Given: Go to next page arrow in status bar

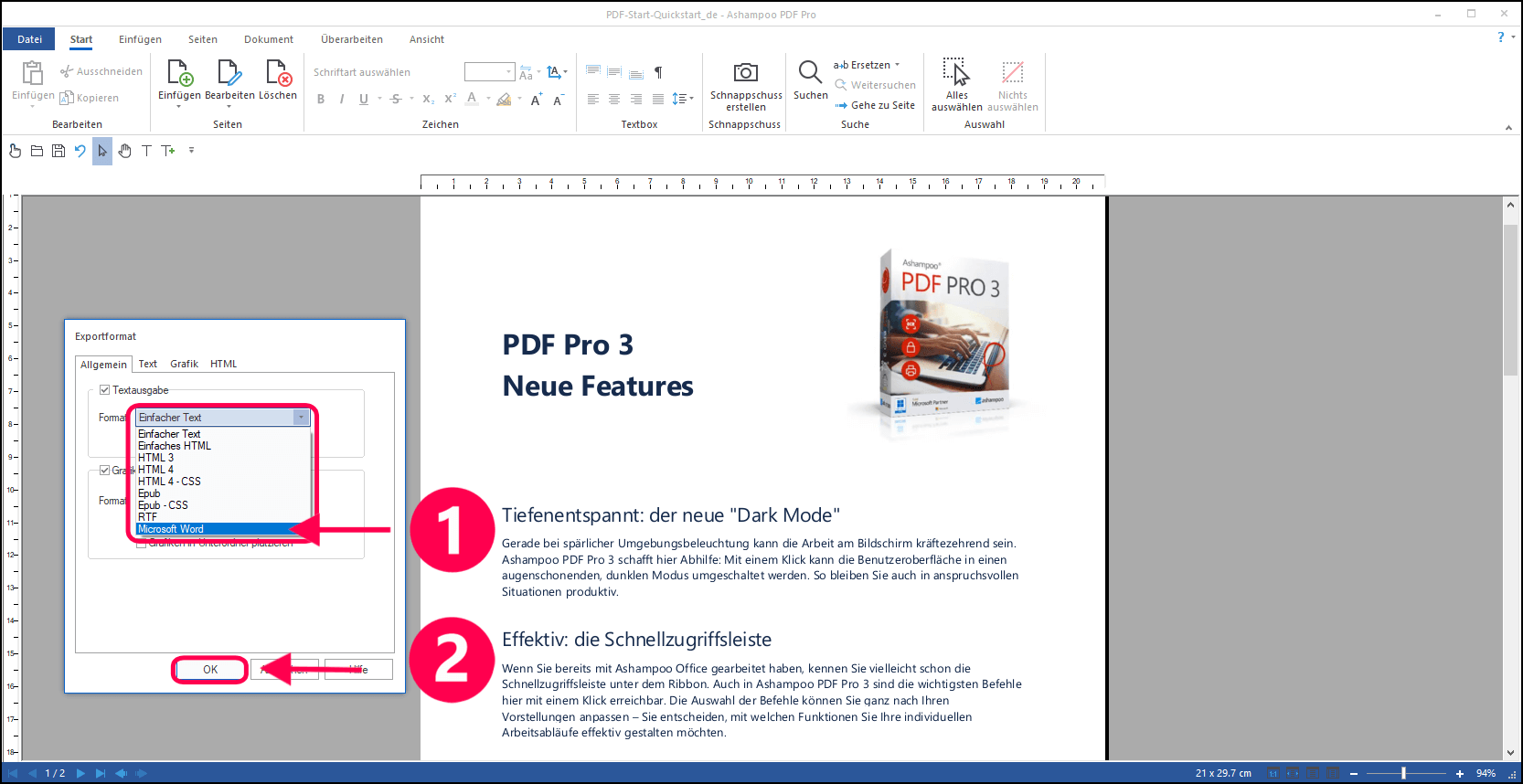Looking at the screenshot, I should tap(80, 773).
